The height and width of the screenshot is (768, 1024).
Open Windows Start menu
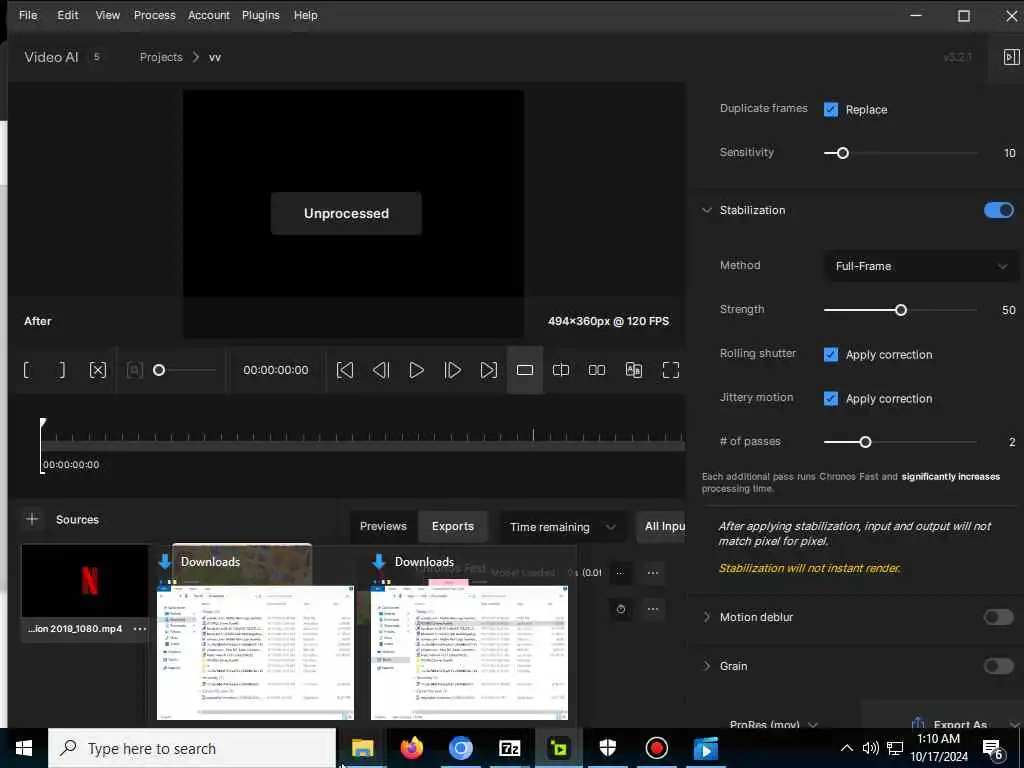tap(24, 748)
